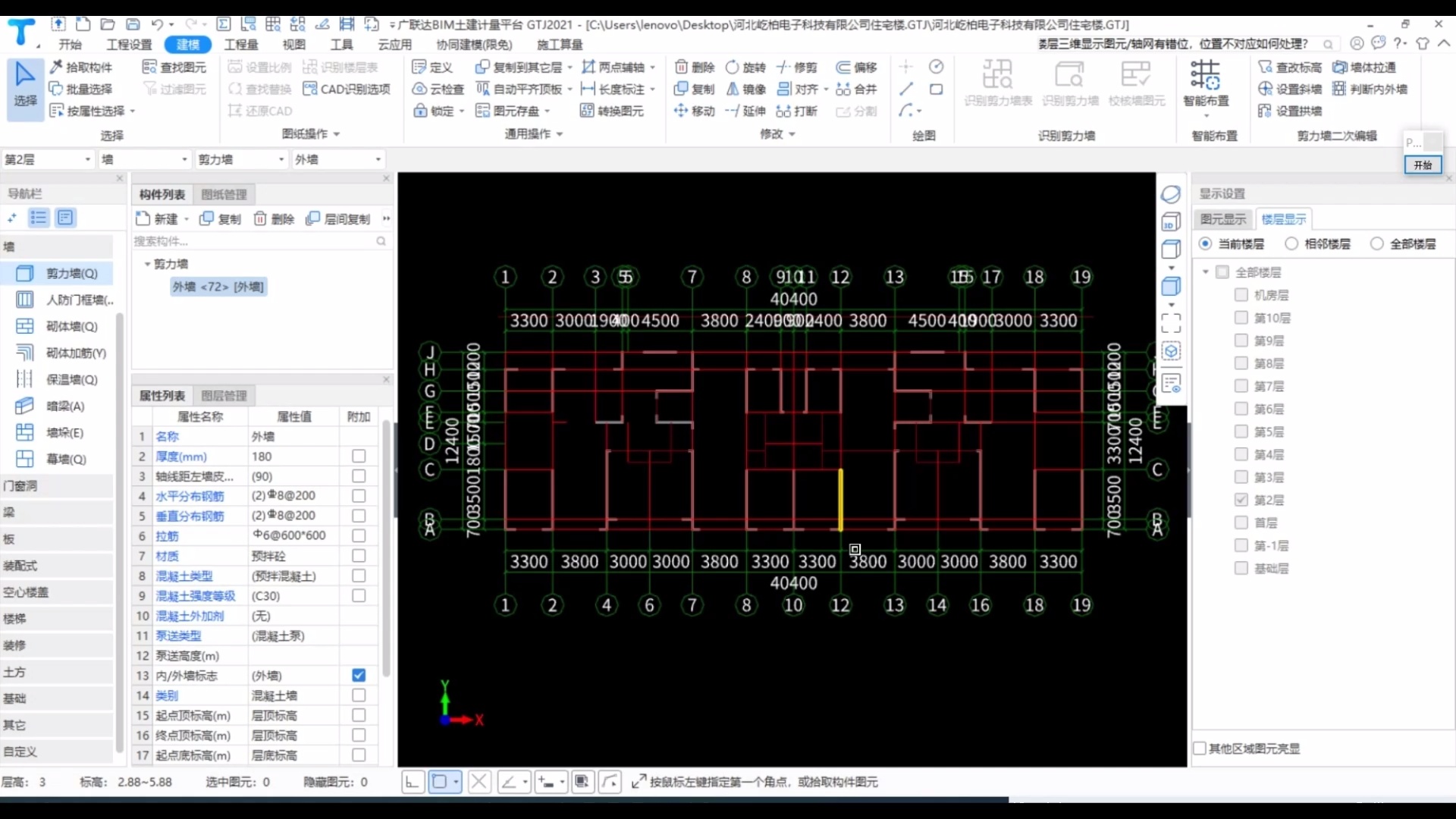The height and width of the screenshot is (819, 1456).
Task: Check the 第10层 floor checkbox
Action: pos(1241,317)
